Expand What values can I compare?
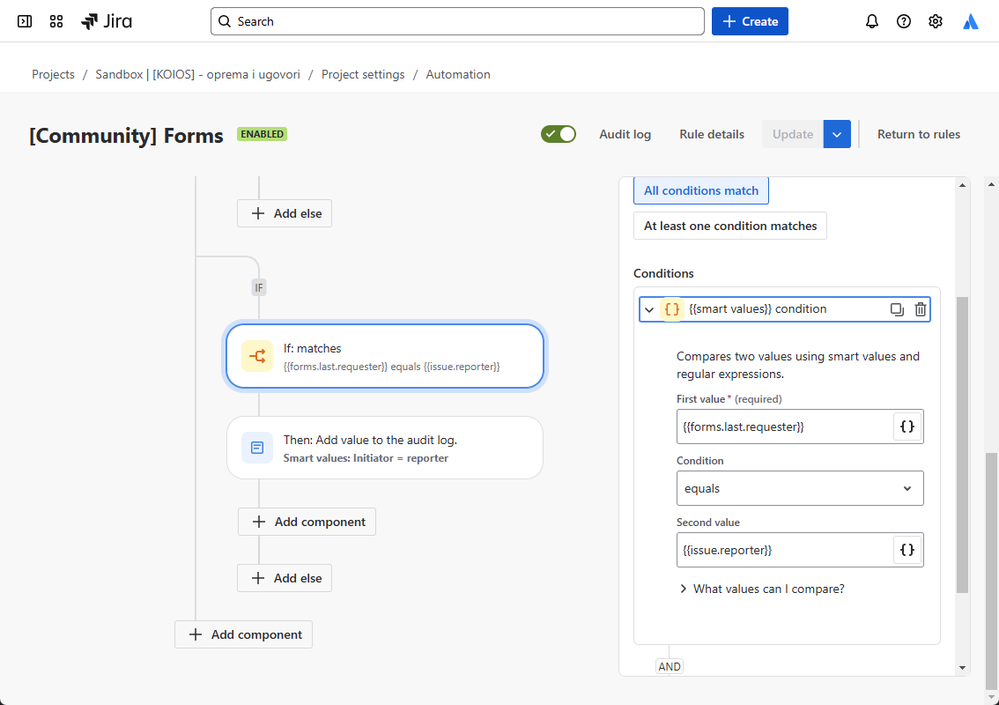Image resolution: width=999 pixels, height=705 pixels. point(762,589)
